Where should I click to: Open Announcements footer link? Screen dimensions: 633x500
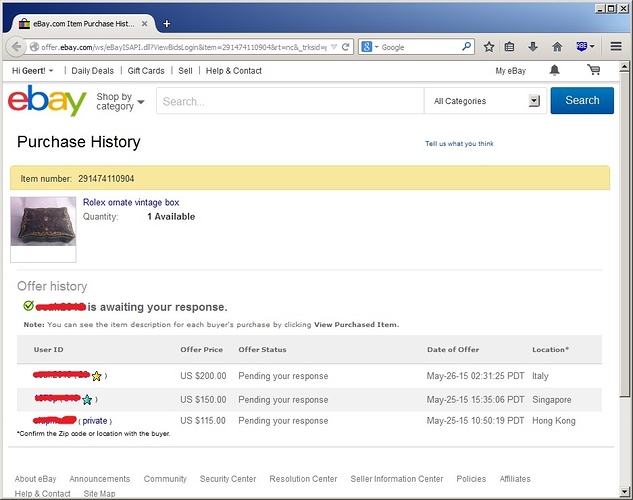pyautogui.click(x=100, y=479)
